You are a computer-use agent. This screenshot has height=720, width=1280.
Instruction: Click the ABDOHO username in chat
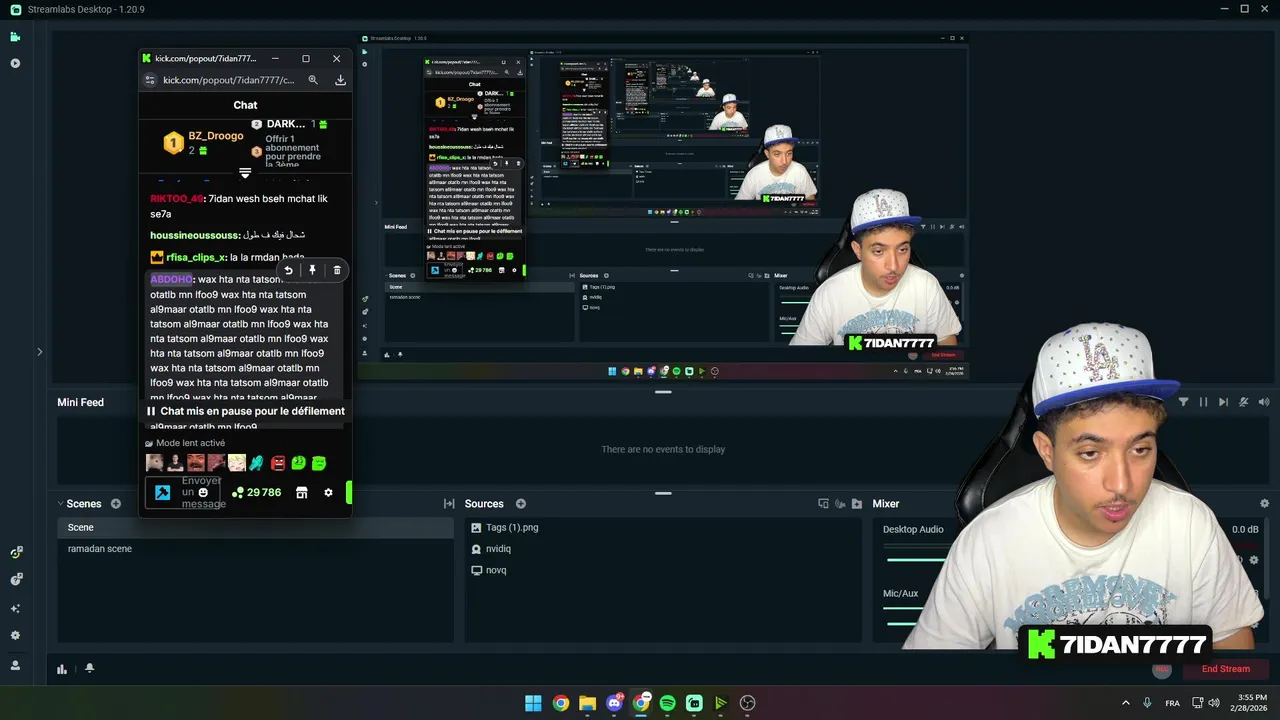coord(171,280)
